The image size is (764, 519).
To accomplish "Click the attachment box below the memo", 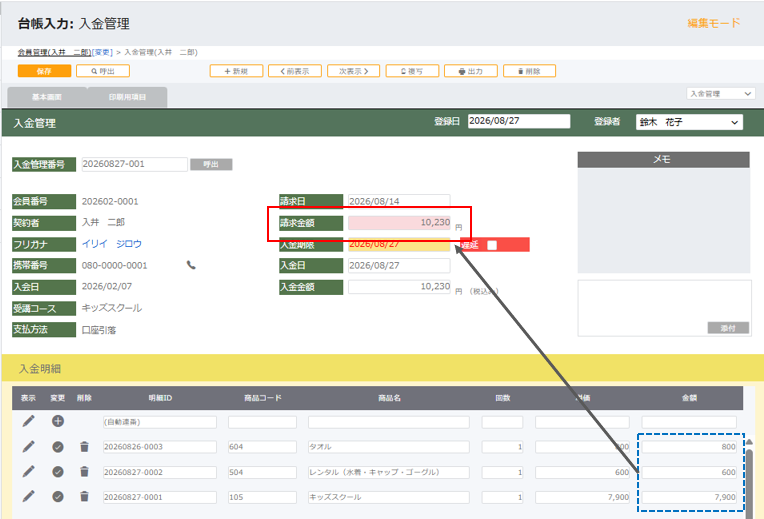I will pyautogui.click(x=665, y=308).
